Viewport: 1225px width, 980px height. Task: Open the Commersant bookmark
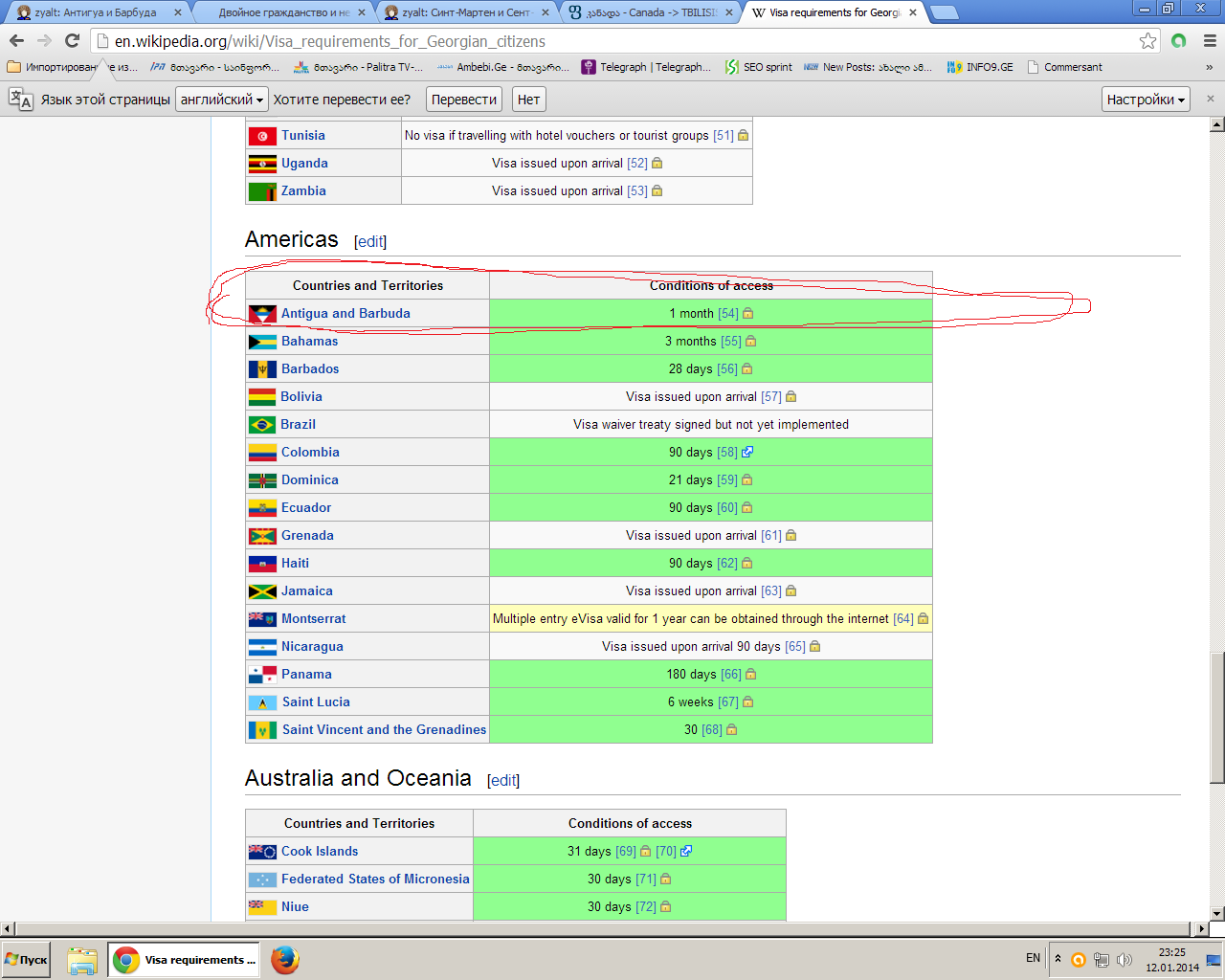pos(1064,67)
